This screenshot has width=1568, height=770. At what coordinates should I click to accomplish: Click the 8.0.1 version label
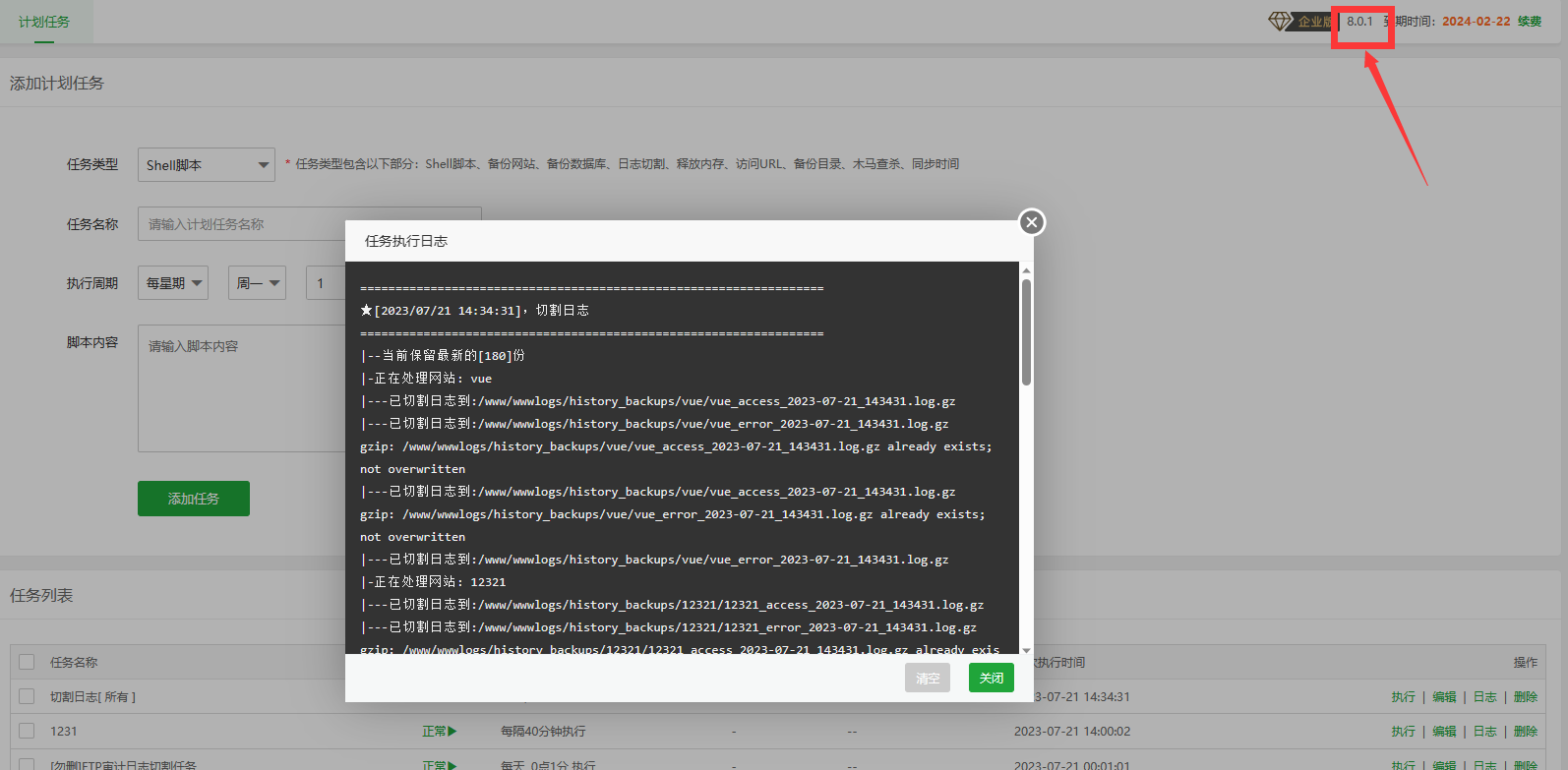coord(1359,21)
